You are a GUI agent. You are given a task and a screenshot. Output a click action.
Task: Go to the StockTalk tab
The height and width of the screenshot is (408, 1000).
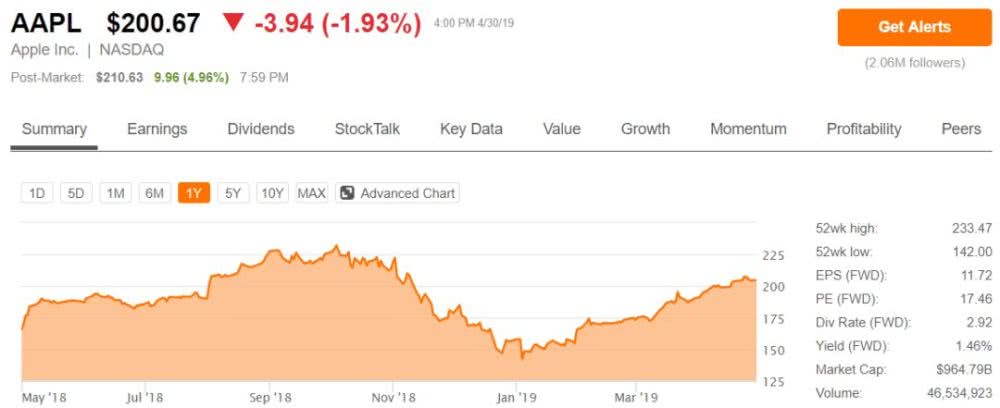367,129
